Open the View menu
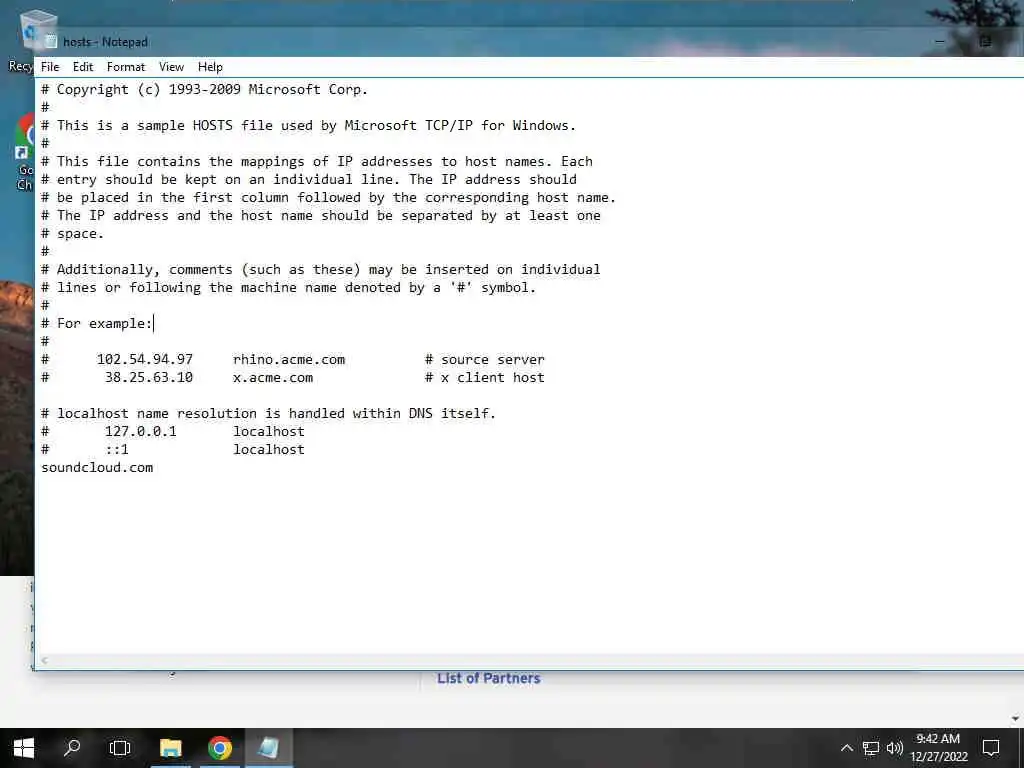 (171, 67)
